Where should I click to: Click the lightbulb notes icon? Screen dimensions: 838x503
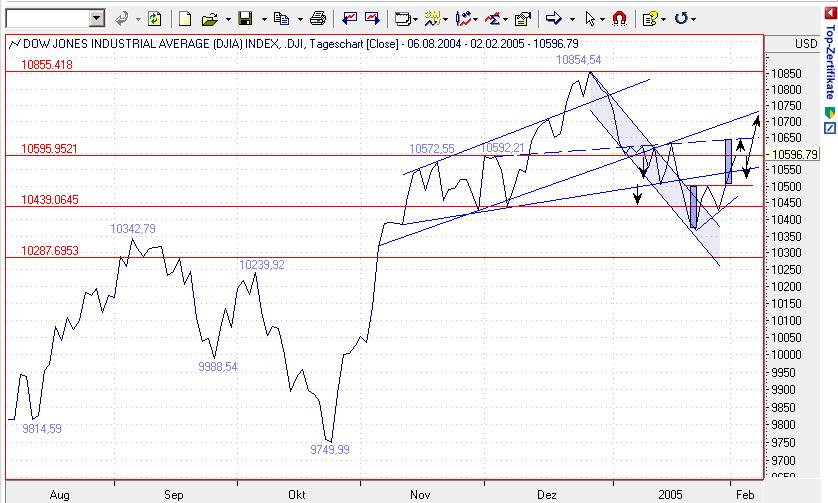(650, 19)
